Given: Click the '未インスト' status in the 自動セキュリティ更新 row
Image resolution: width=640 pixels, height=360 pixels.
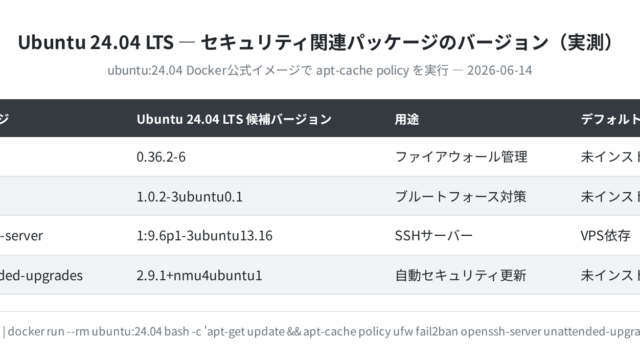Looking at the screenshot, I should point(610,276).
